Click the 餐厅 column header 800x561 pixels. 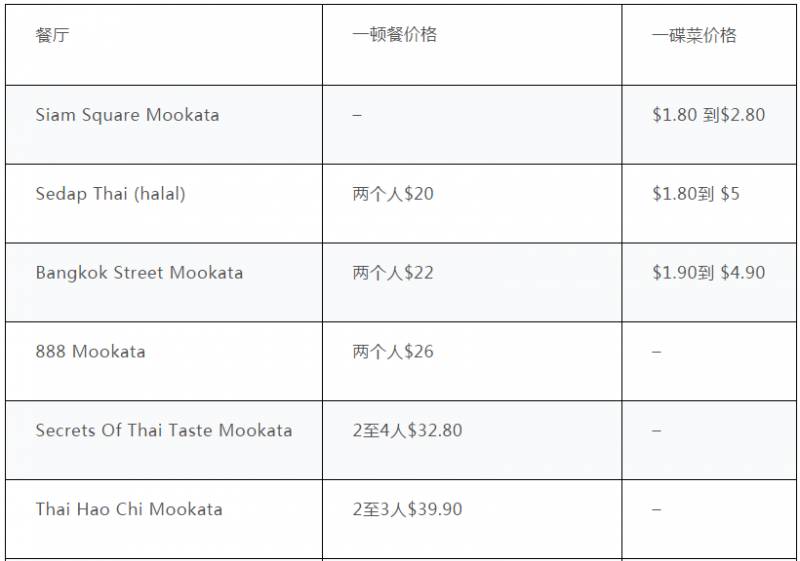coord(53,35)
